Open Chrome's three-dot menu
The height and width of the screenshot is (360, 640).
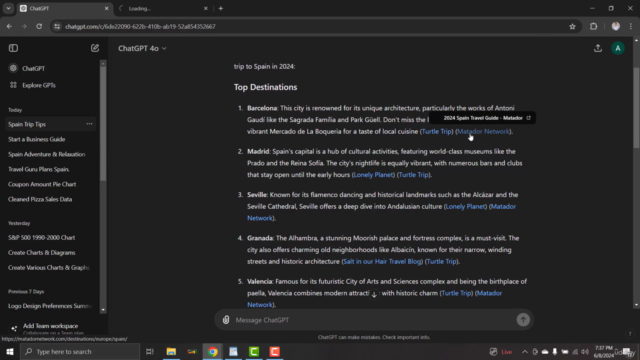(631, 27)
